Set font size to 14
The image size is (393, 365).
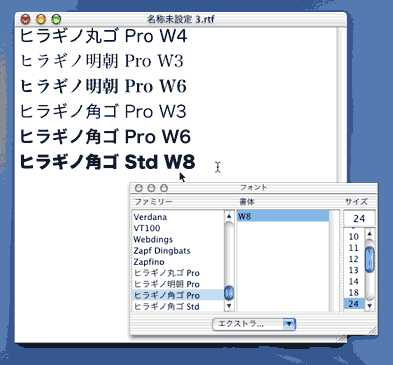click(x=354, y=282)
